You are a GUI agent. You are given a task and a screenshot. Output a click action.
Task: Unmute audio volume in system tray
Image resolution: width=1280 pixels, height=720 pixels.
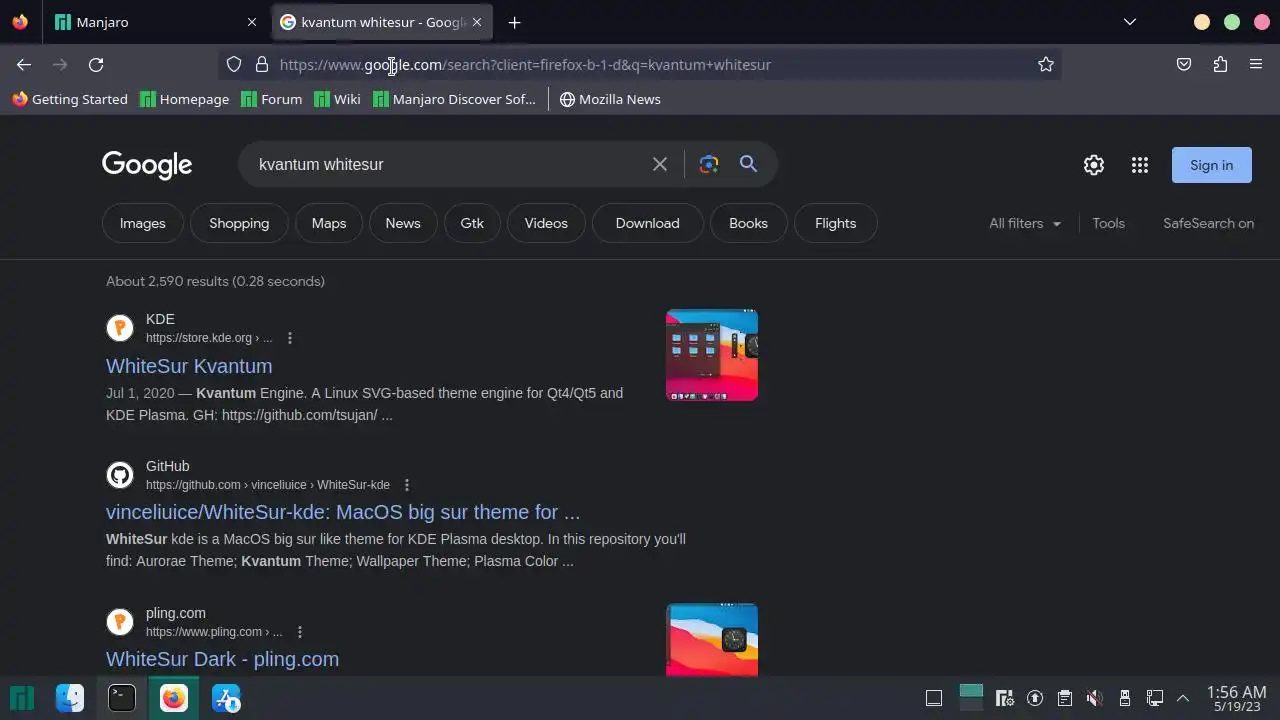(1095, 698)
